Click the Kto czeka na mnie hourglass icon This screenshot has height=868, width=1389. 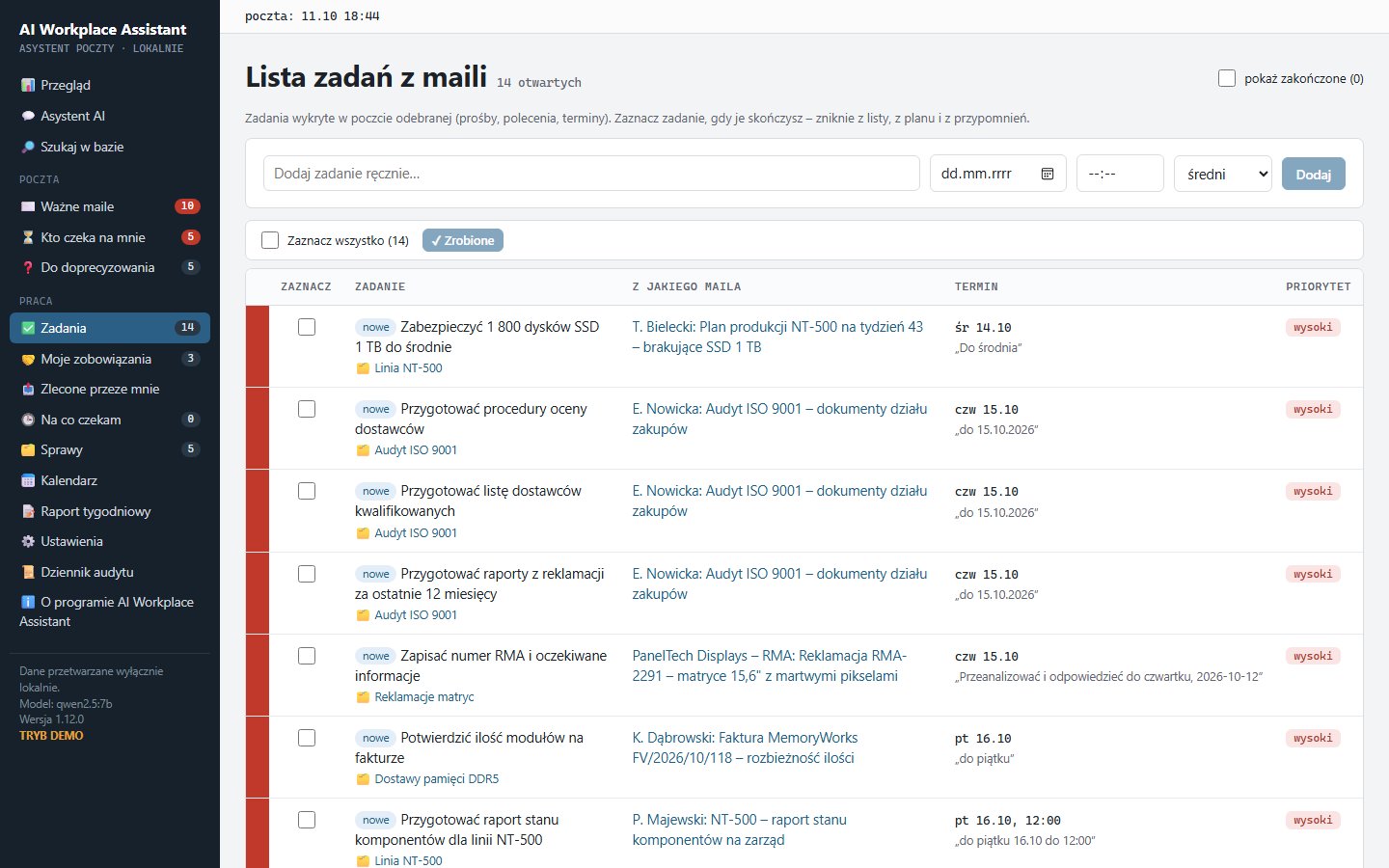28,238
